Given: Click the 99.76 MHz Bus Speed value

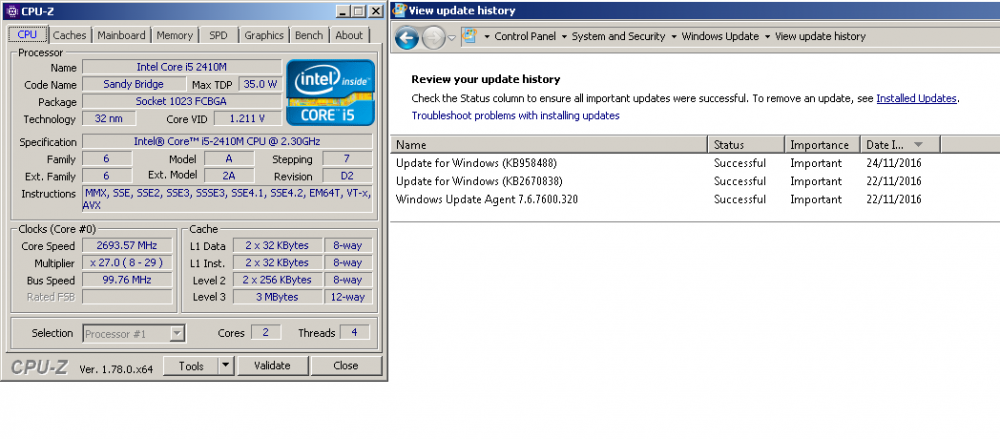Looking at the screenshot, I should pyautogui.click(x=128, y=280).
